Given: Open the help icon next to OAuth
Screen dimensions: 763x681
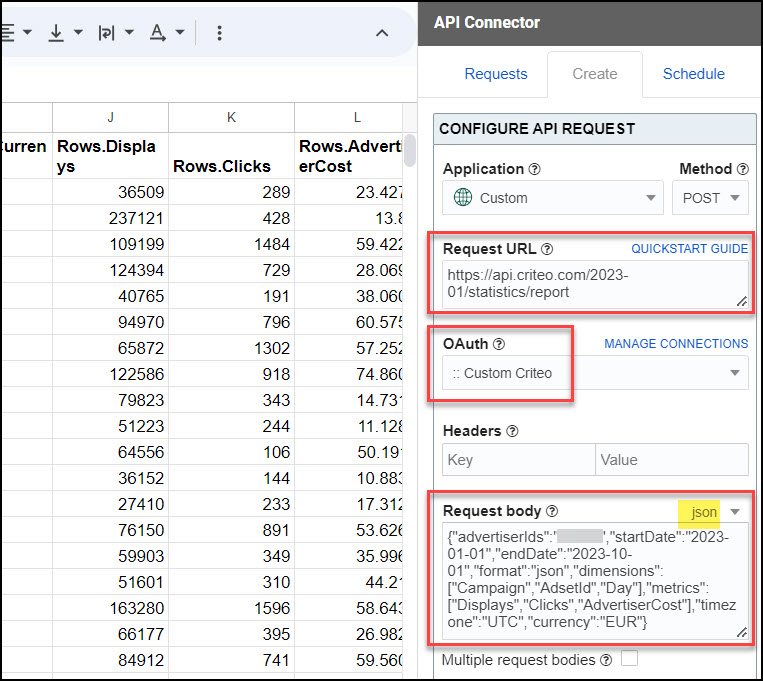Looking at the screenshot, I should tap(499, 344).
